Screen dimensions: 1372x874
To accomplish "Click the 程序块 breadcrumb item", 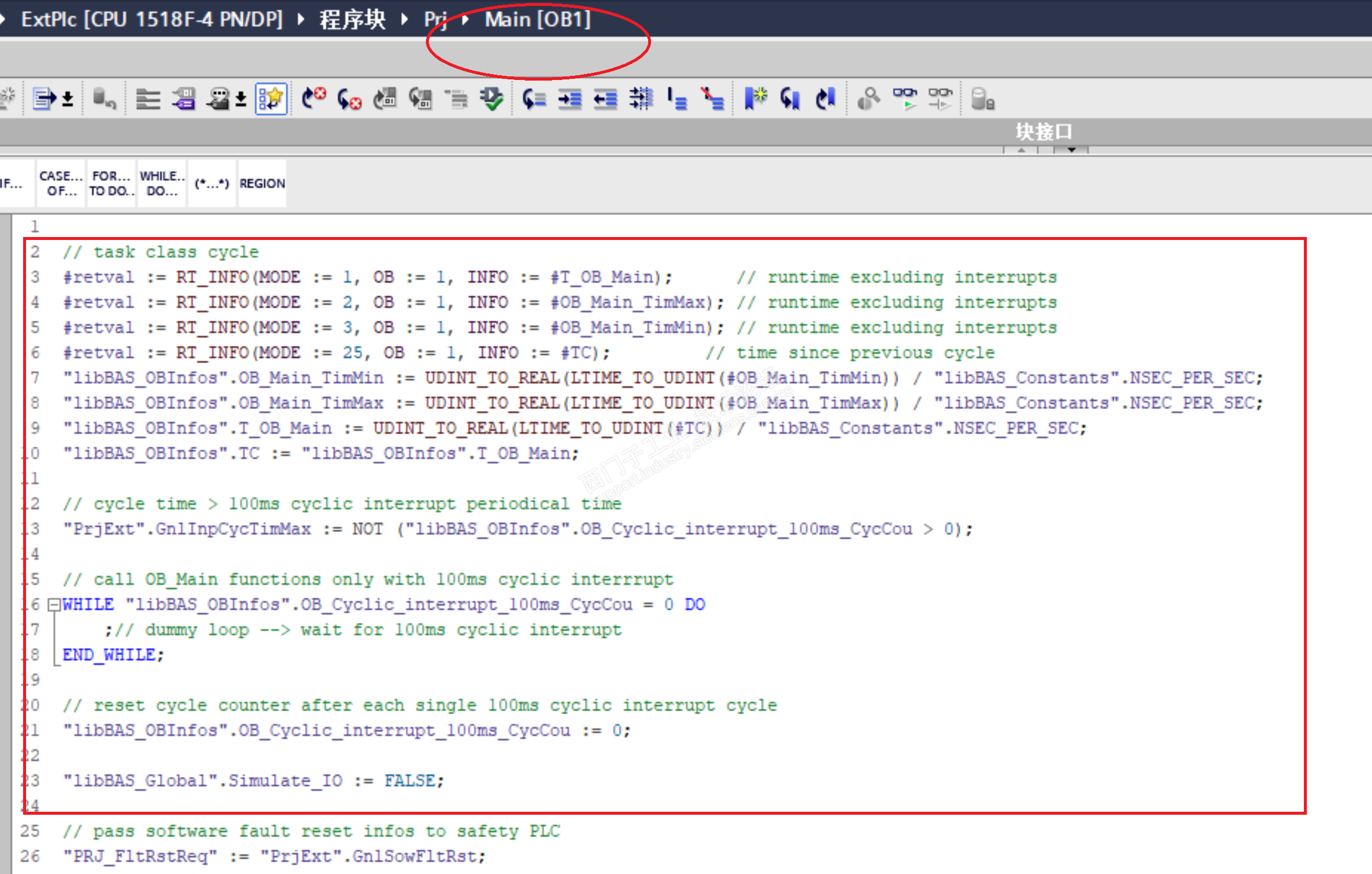I will coord(352,20).
